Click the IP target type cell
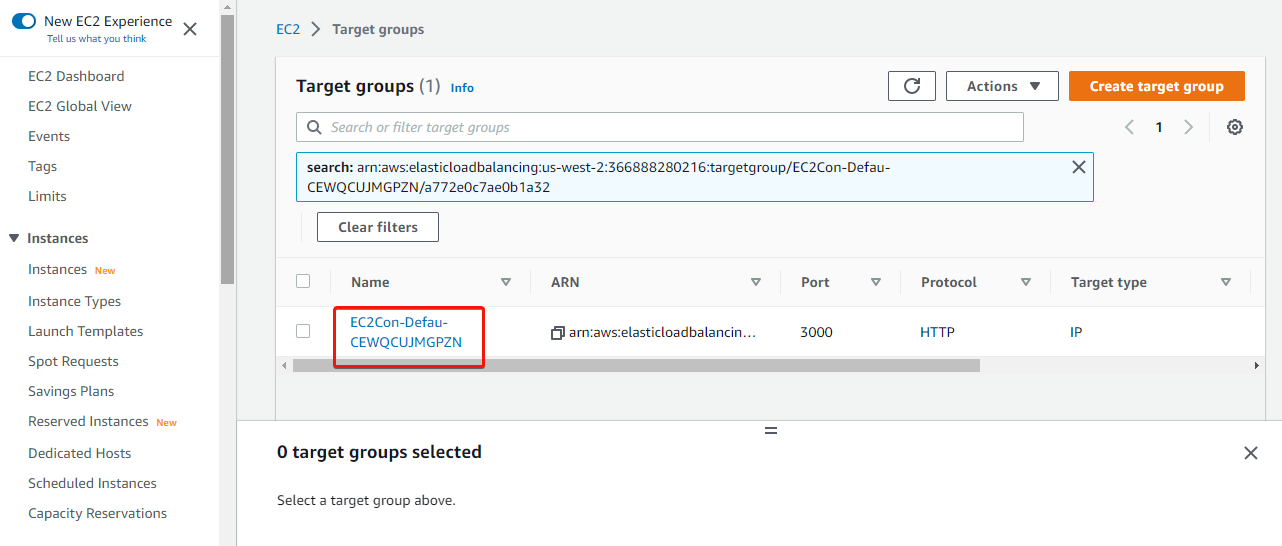This screenshot has width=1282, height=546. [1076, 332]
